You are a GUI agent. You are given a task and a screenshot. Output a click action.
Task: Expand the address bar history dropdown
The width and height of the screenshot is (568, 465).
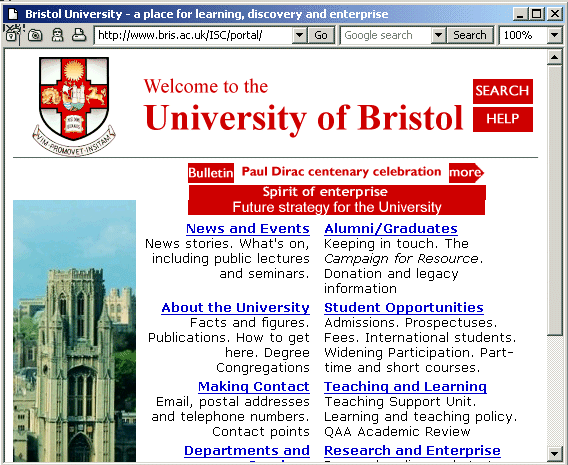299,35
